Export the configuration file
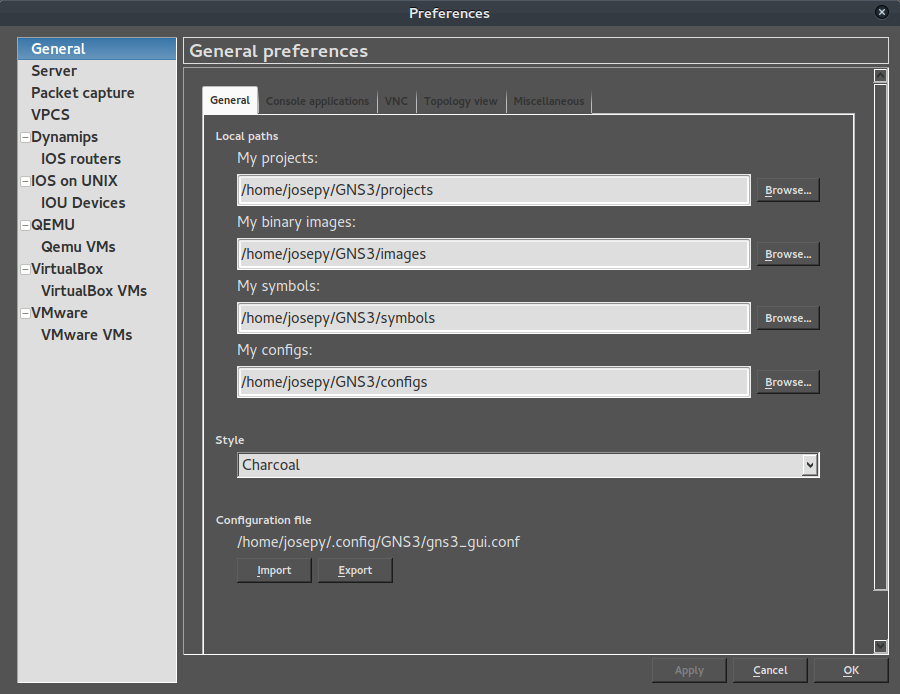This screenshot has height=694, width=900. point(355,571)
